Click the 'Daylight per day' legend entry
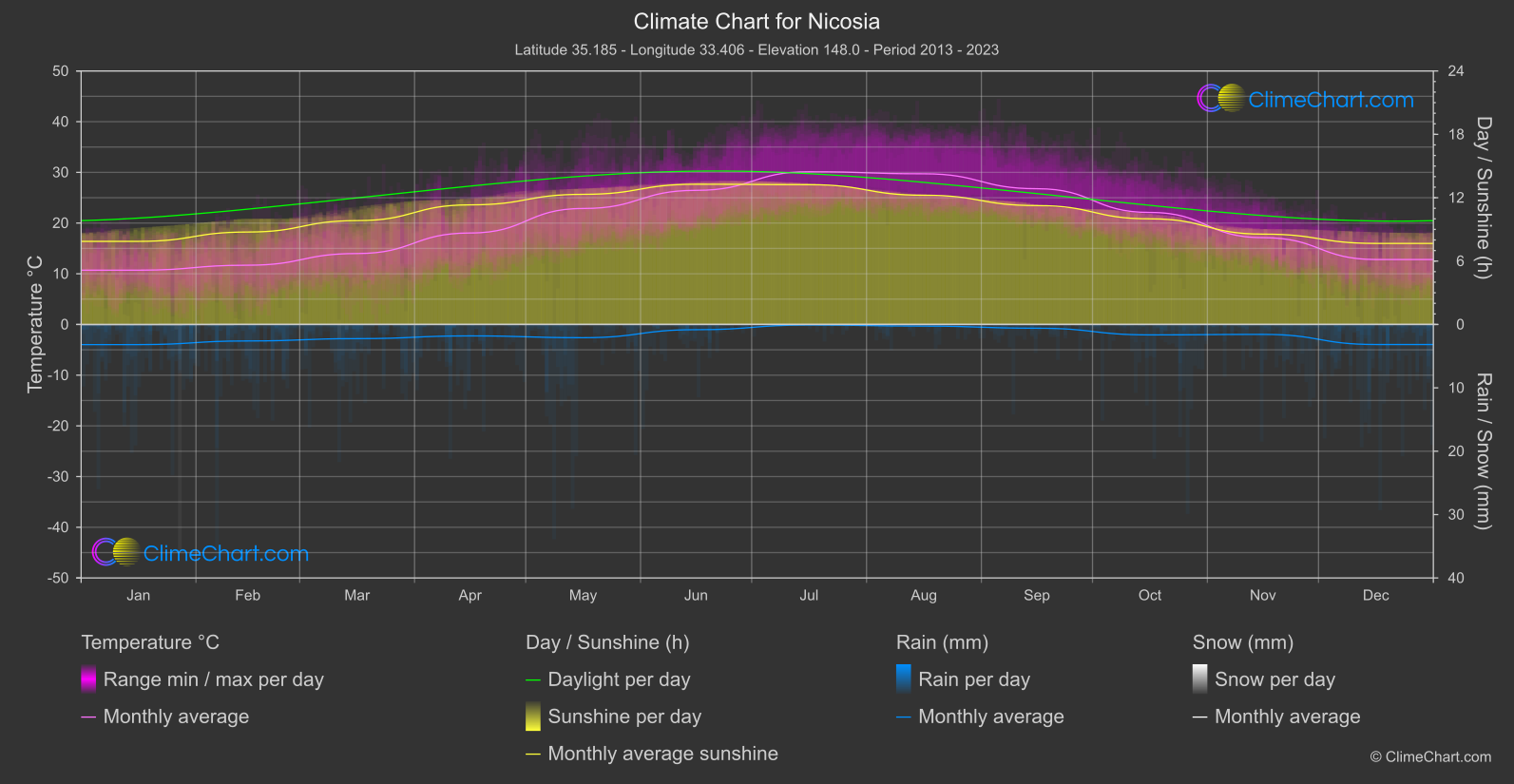This screenshot has height=784, width=1514. [x=608, y=679]
